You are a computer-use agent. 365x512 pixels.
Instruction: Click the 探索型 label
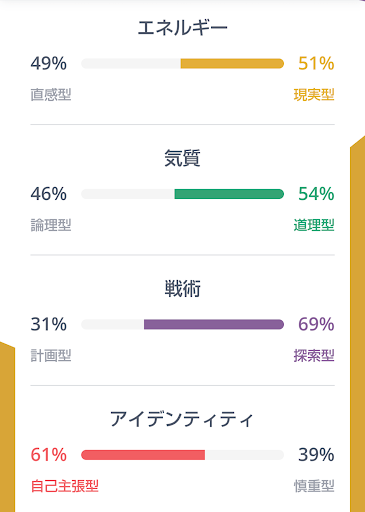coord(314,356)
